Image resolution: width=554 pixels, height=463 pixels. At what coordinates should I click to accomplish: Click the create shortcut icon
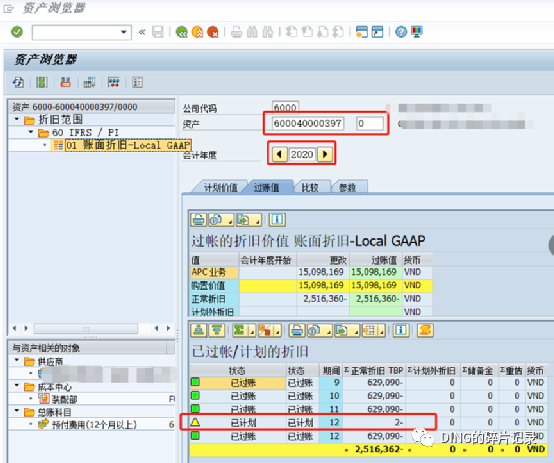(377, 32)
